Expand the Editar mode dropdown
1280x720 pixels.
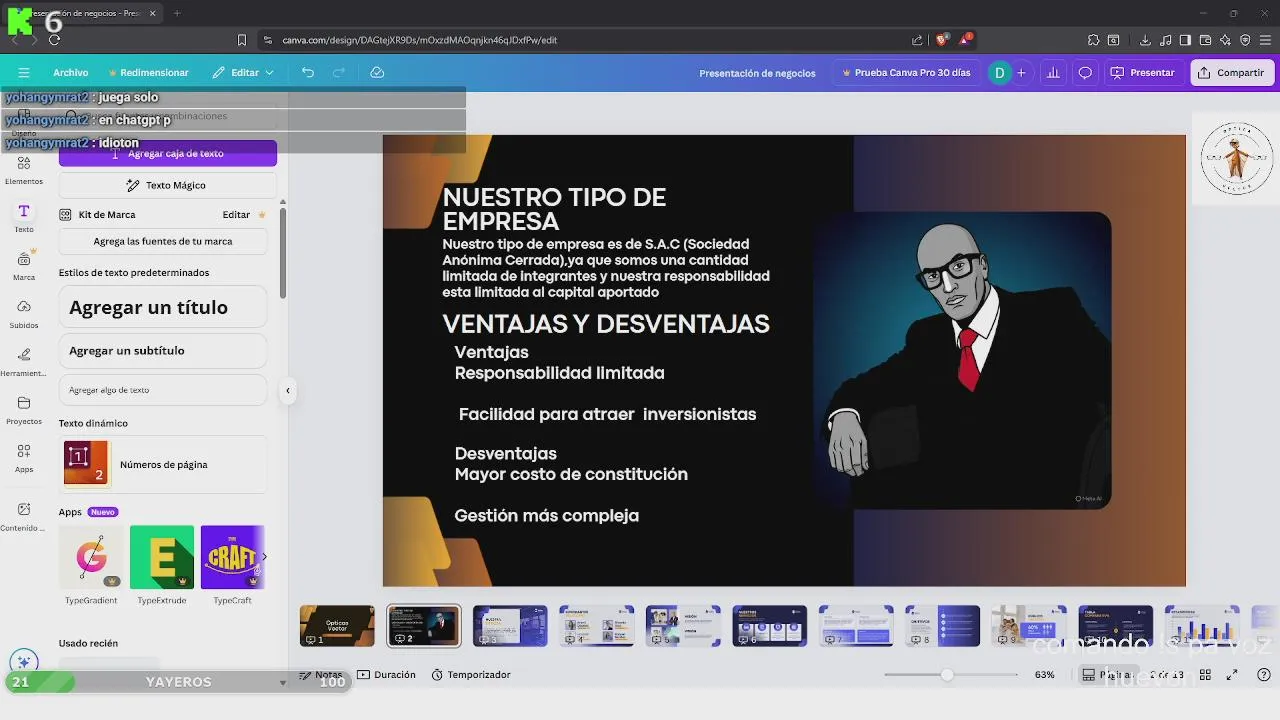243,73
